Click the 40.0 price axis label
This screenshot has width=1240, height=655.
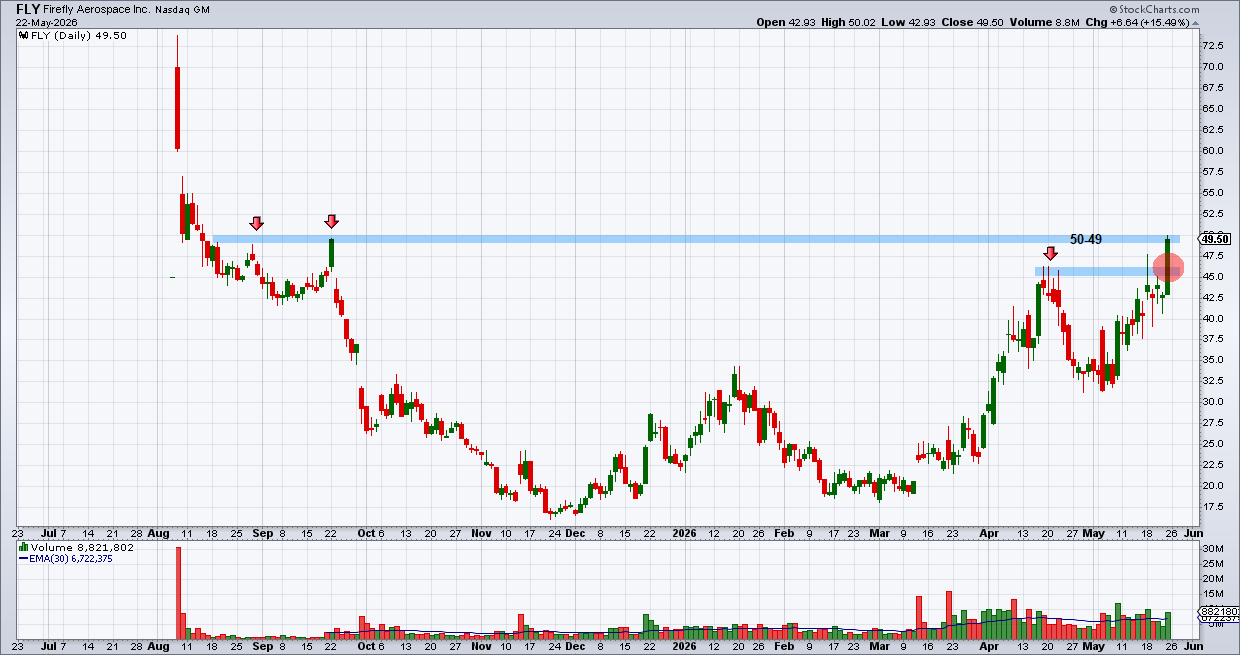1212,319
